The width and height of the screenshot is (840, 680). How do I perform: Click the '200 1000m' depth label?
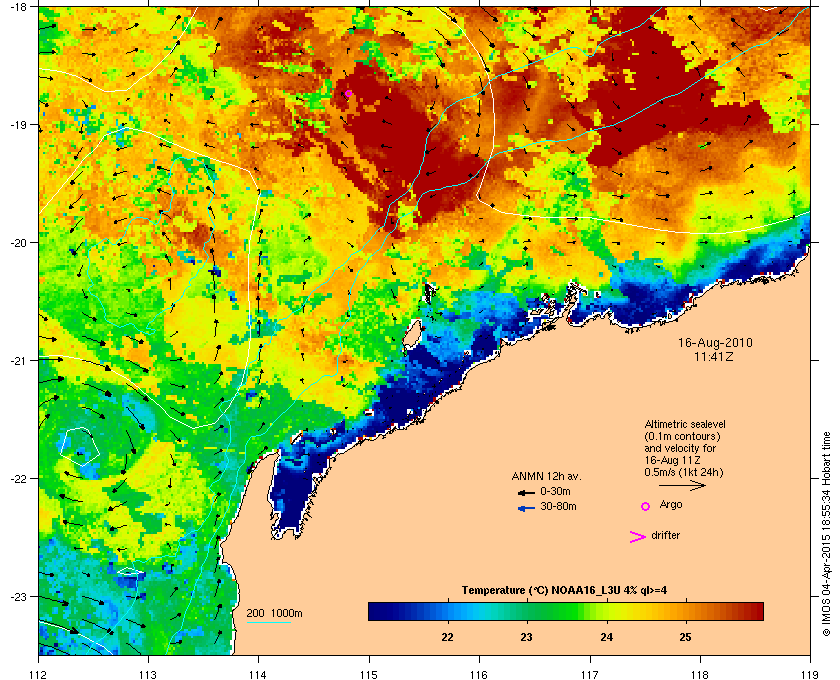tap(274, 613)
